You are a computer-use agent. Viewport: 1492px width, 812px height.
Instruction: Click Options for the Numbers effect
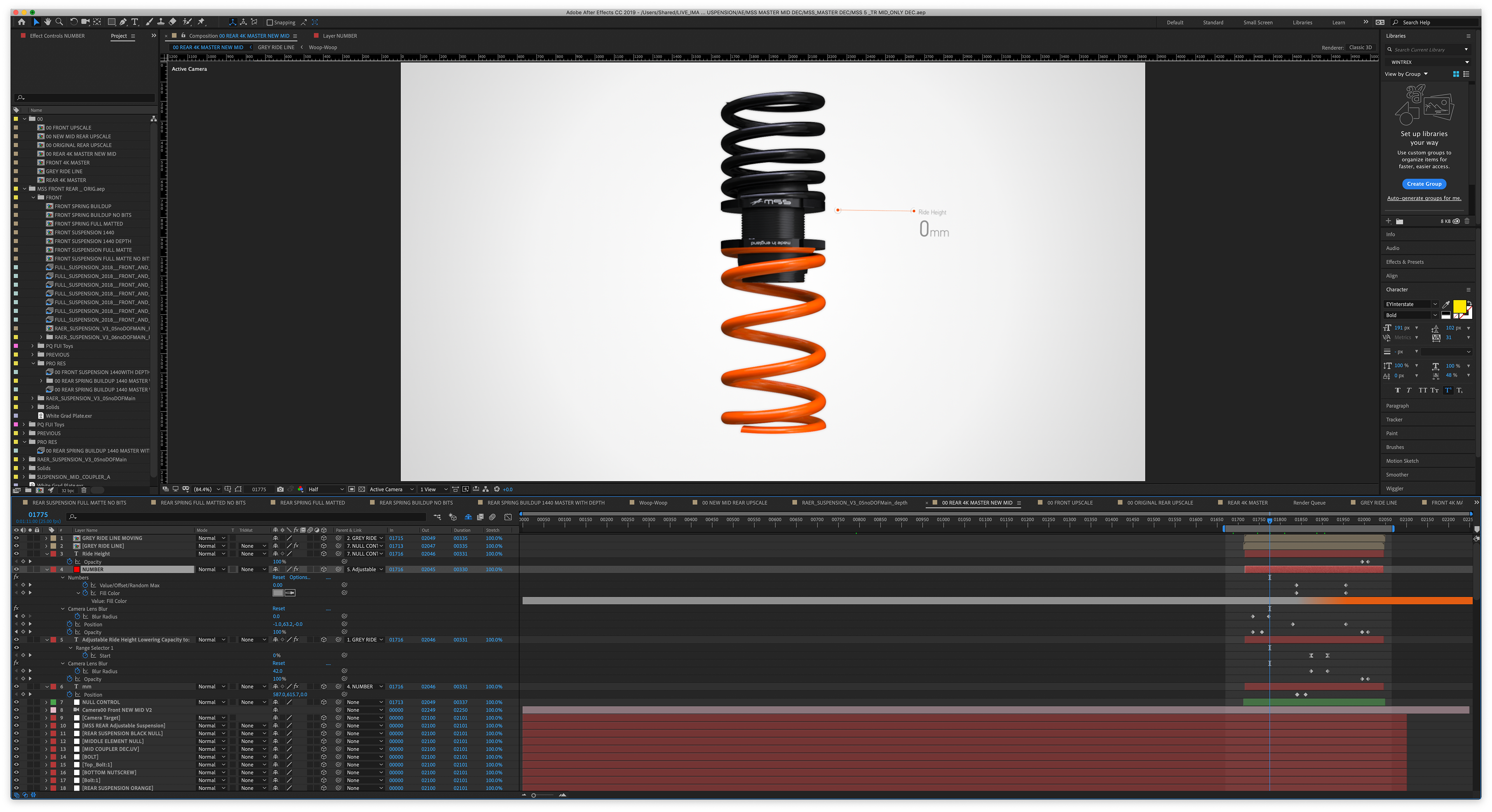click(300, 577)
